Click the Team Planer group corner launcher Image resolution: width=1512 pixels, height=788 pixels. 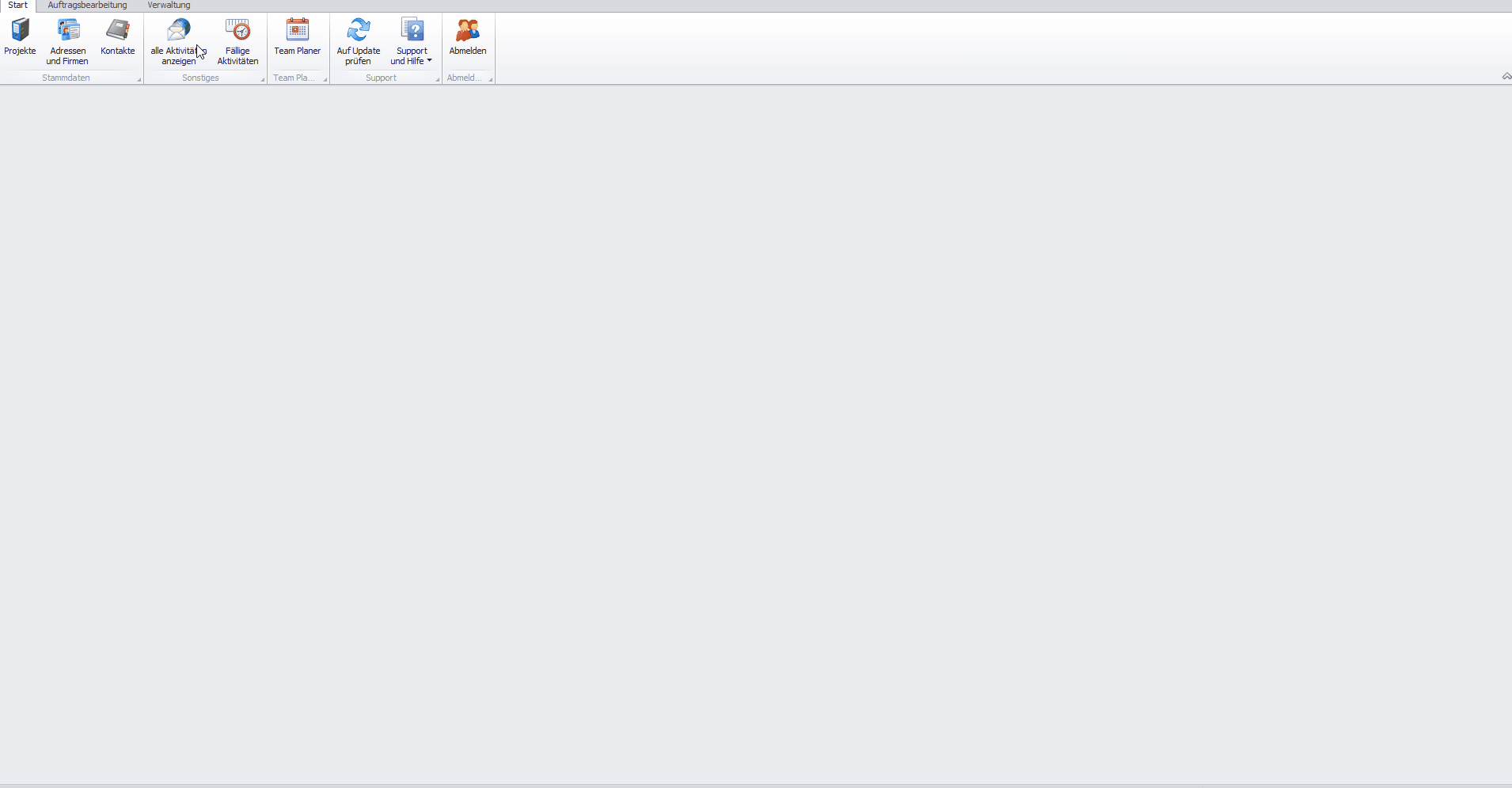325,79
